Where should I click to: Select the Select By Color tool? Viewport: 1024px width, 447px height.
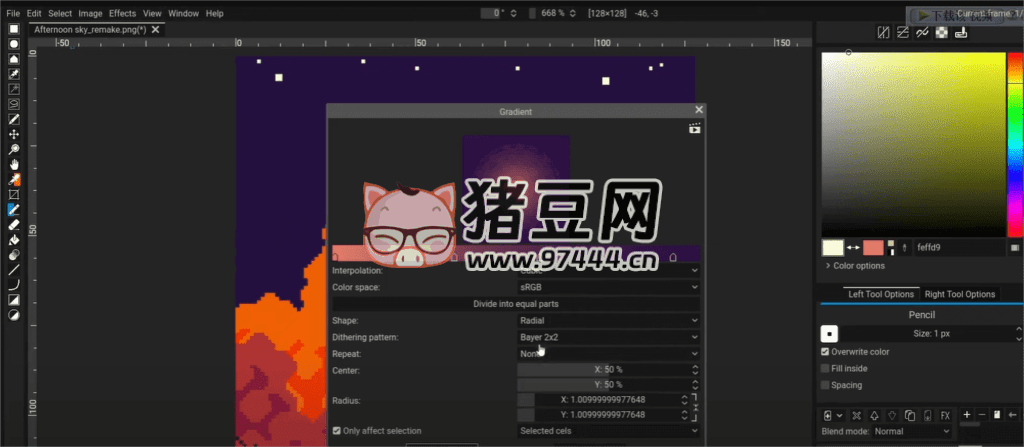point(14,74)
